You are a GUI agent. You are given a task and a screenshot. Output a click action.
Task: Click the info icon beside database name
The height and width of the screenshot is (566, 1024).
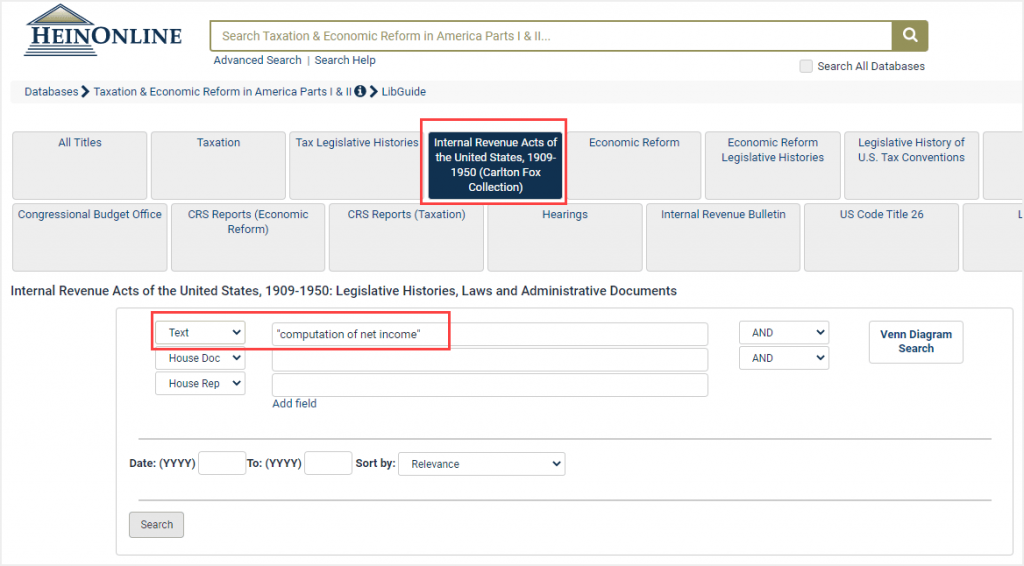[360, 91]
